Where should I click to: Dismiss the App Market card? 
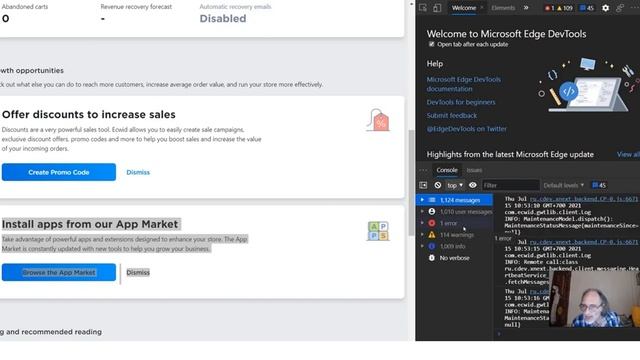coord(138,272)
